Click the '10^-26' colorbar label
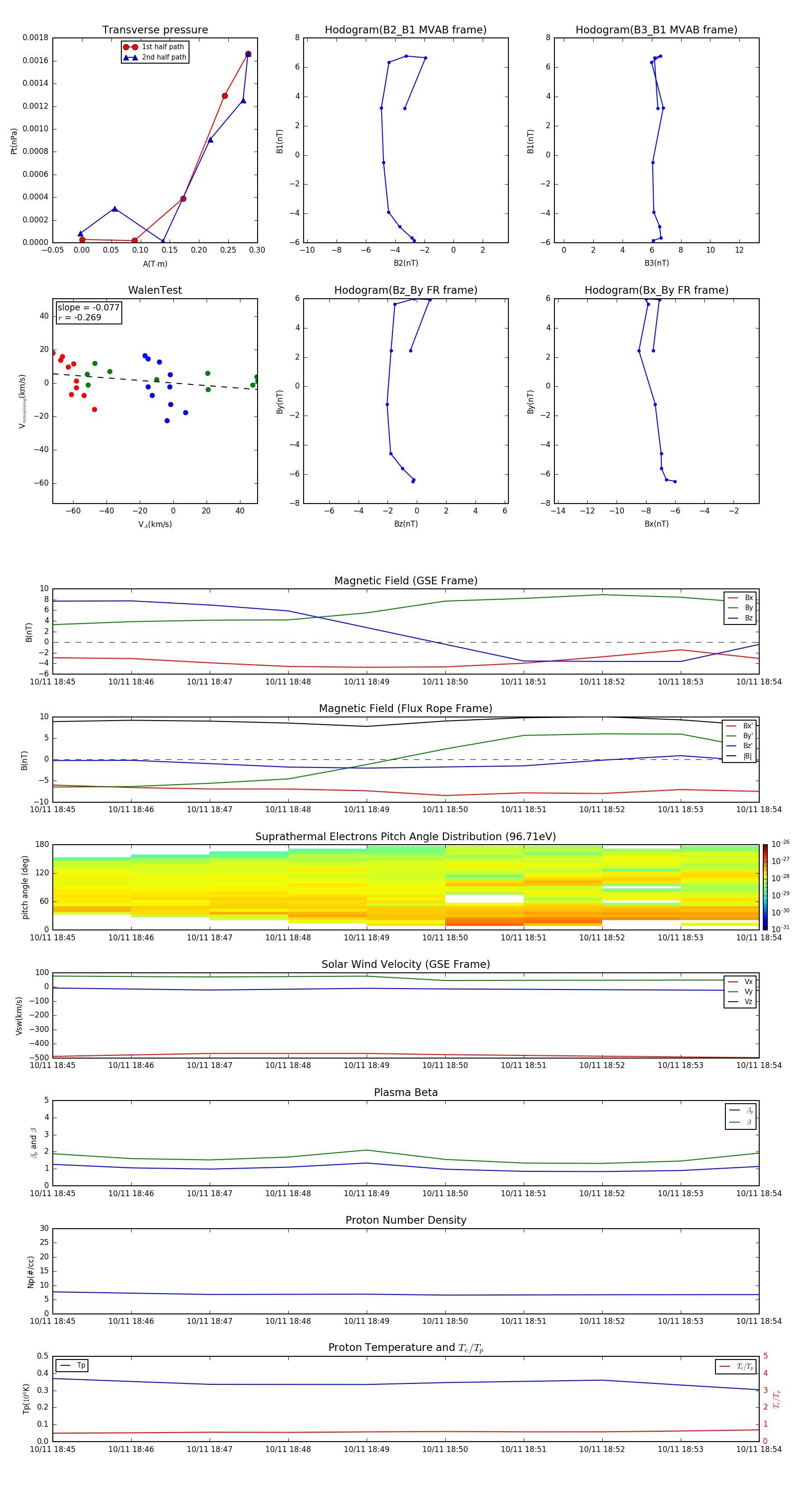812x1489 pixels. click(780, 844)
